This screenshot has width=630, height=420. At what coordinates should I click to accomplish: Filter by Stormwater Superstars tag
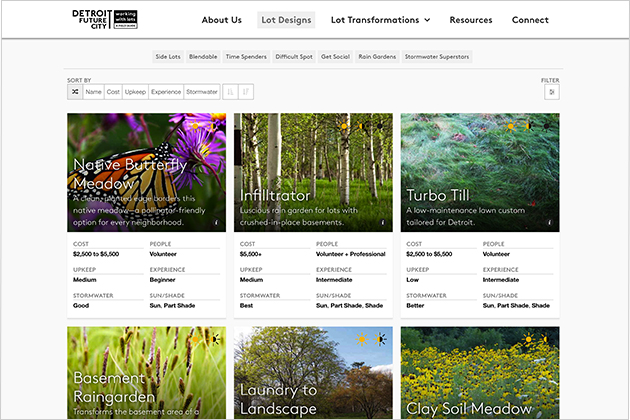(437, 57)
